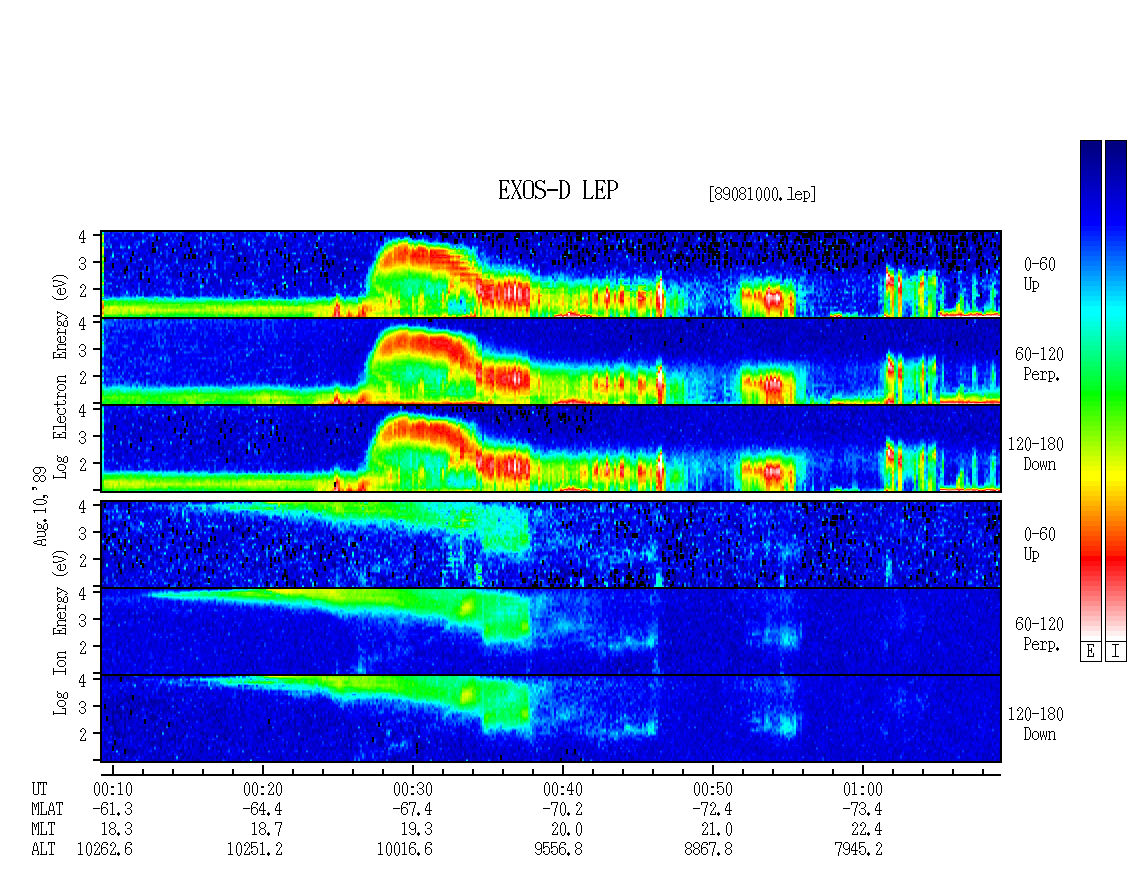Click the 00:40 UT time label

pyautogui.click(x=563, y=789)
